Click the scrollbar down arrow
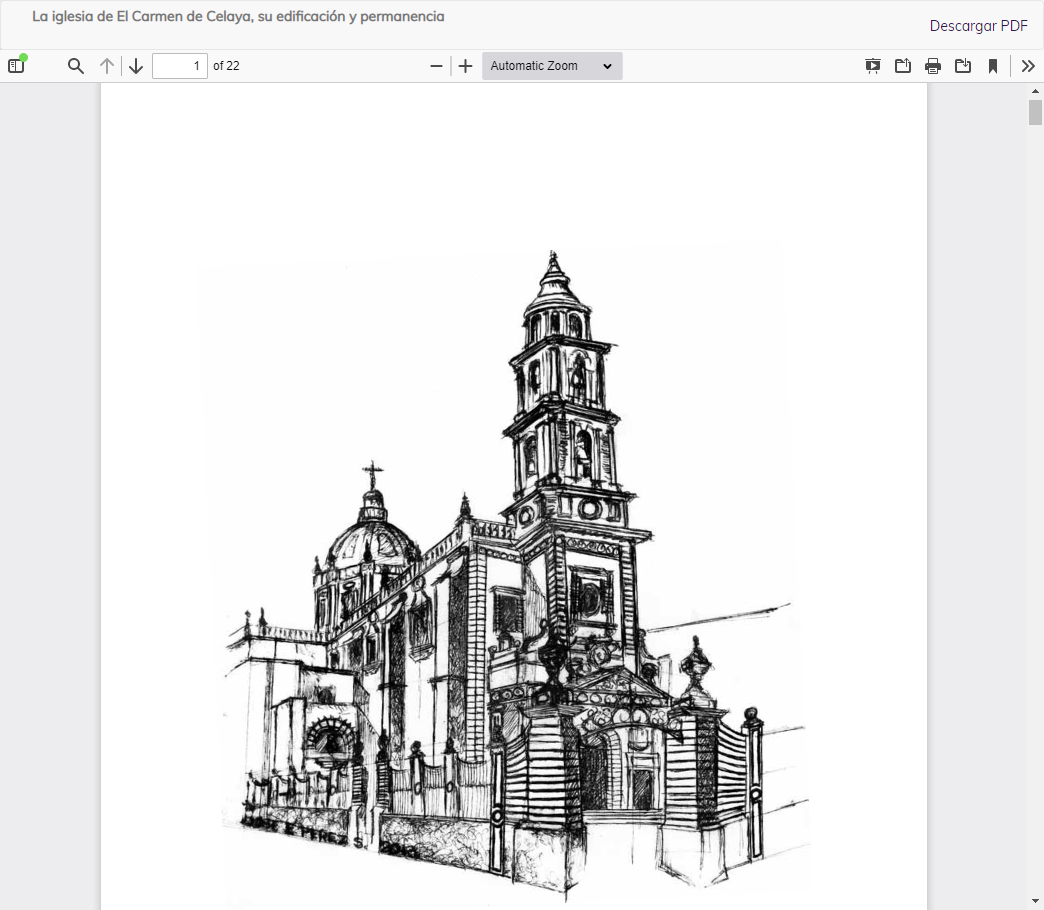Screen dimensions: 1044x910 (1035, 902)
